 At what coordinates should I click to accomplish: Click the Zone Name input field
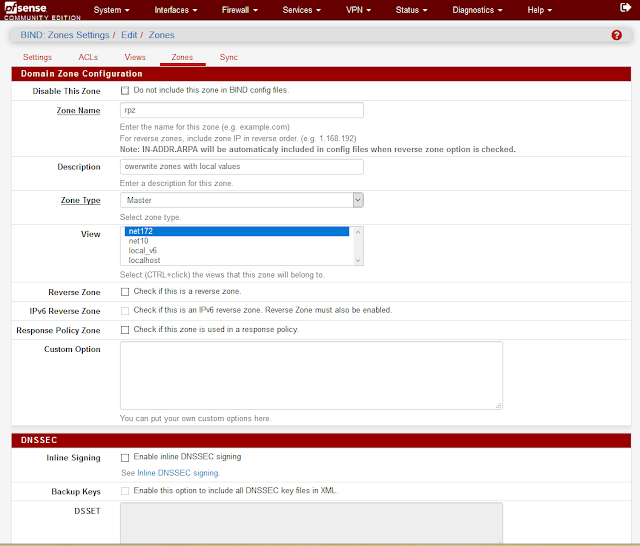click(241, 110)
